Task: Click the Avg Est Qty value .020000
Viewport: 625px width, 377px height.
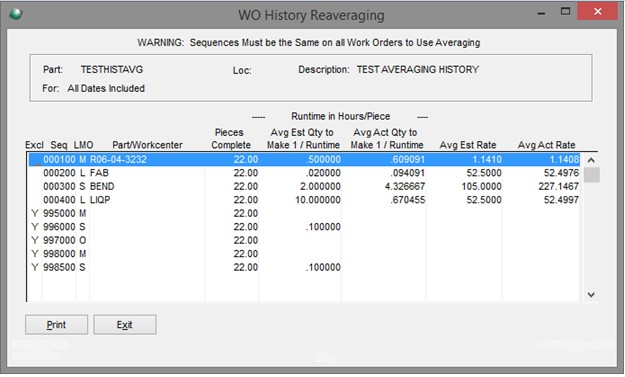Action: click(x=323, y=173)
